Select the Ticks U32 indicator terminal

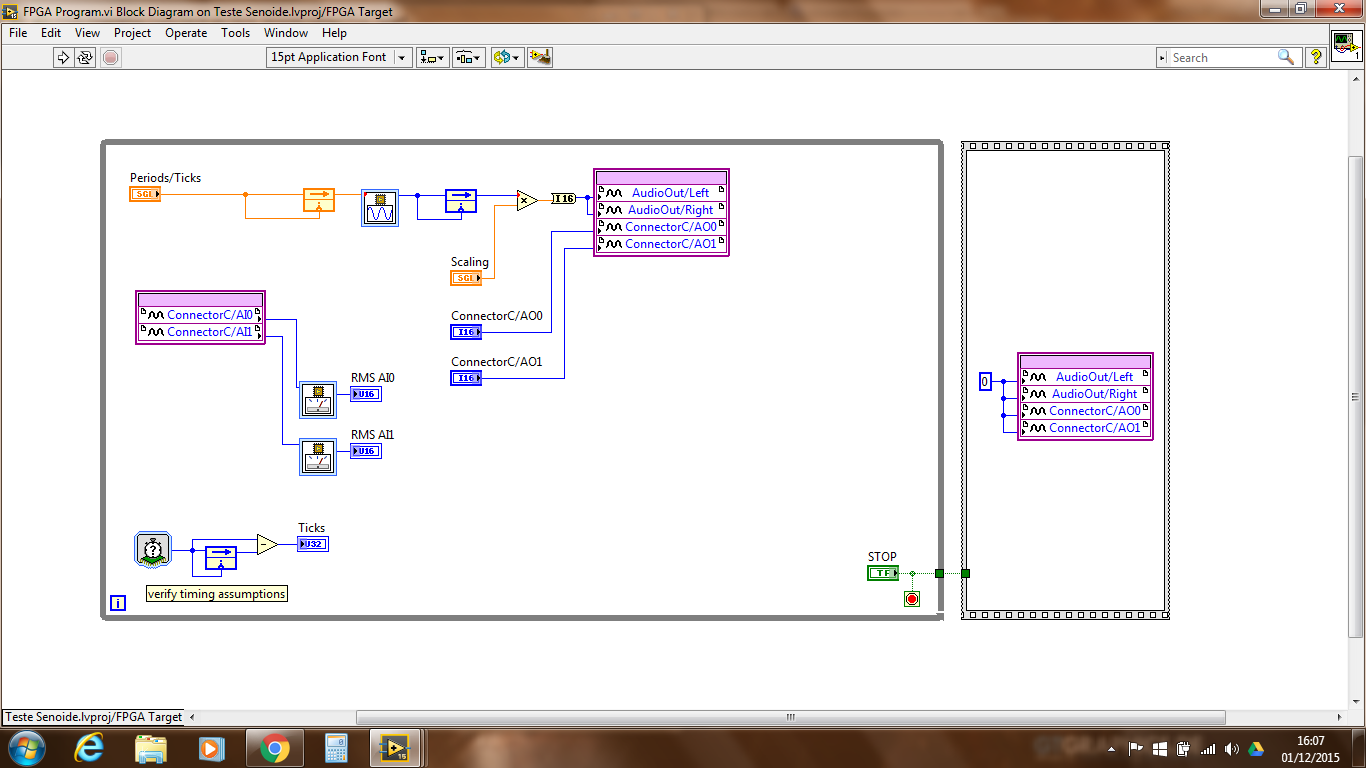(313, 544)
